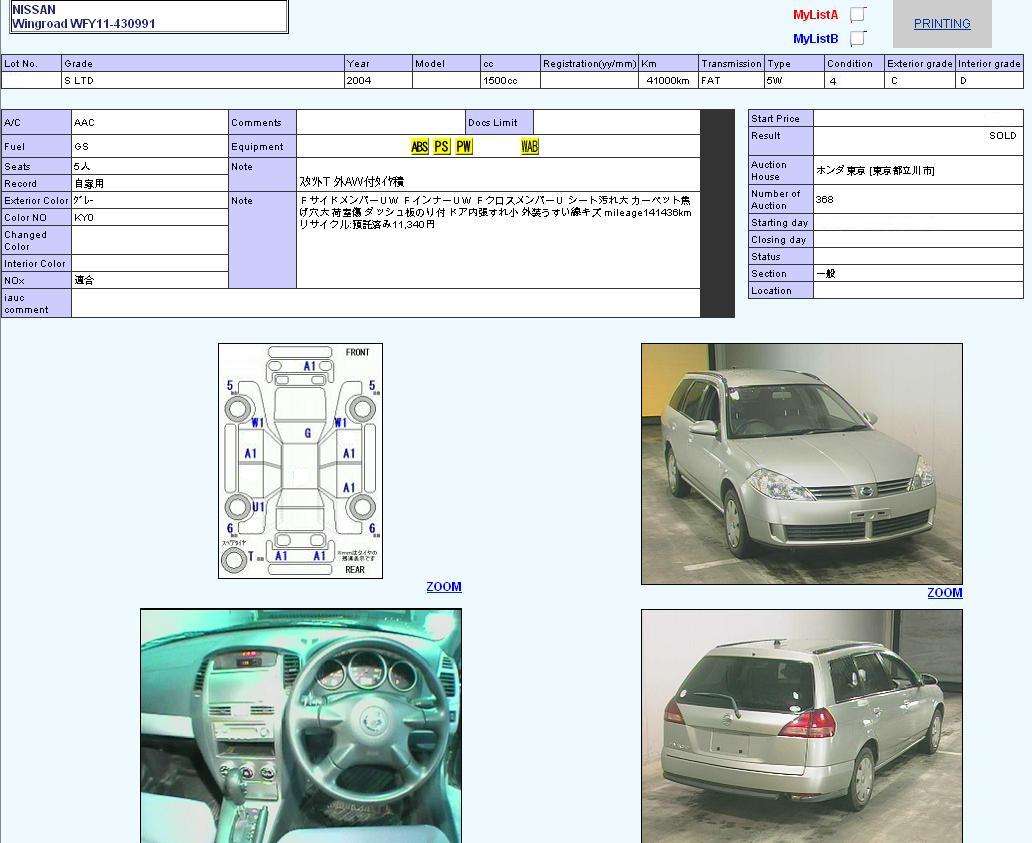Click the 'MyListB' label text
1032x843 pixels.
[x=815, y=39]
